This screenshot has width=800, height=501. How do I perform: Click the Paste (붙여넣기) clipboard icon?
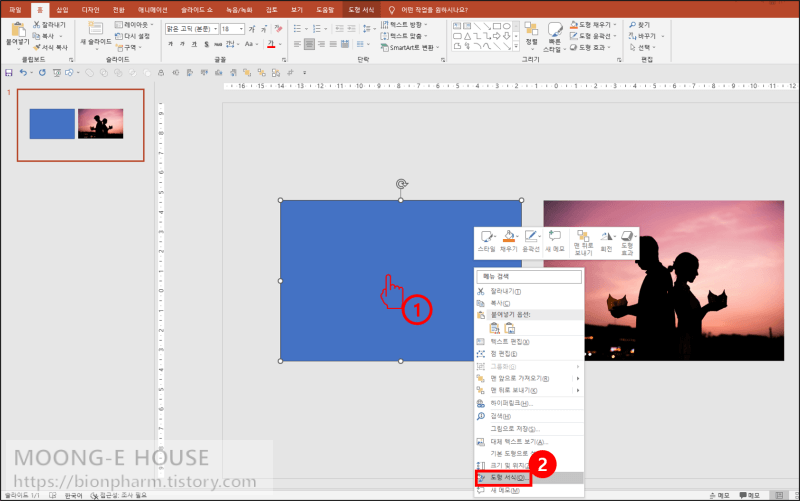point(18,30)
